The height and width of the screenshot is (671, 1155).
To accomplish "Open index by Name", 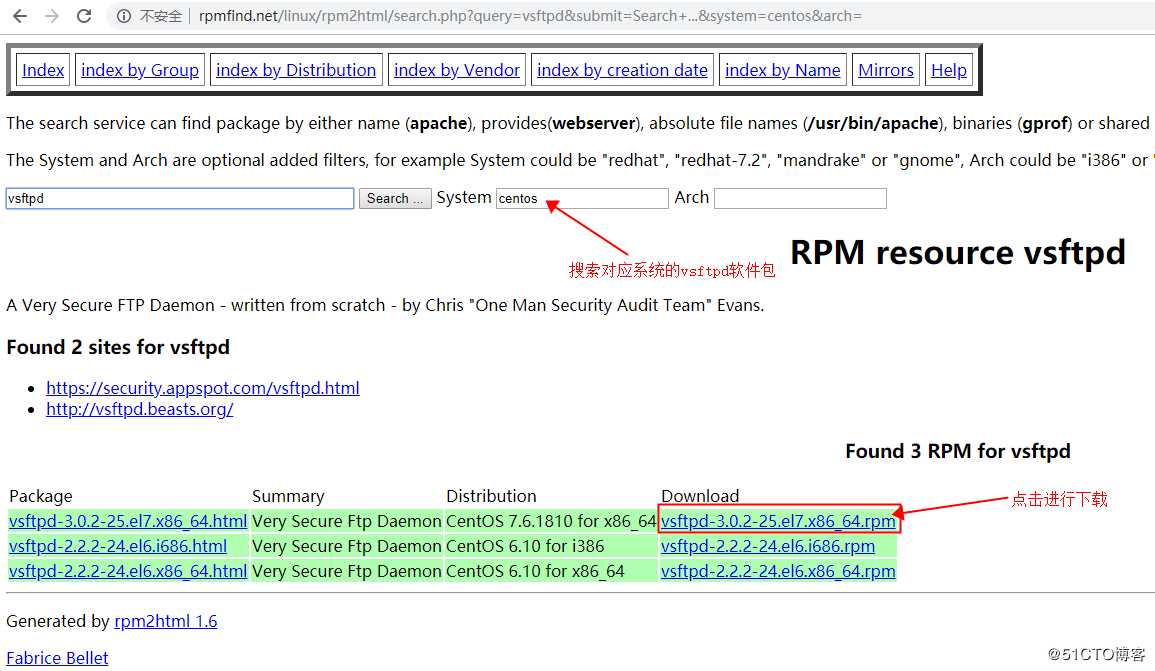I will click(x=782, y=70).
